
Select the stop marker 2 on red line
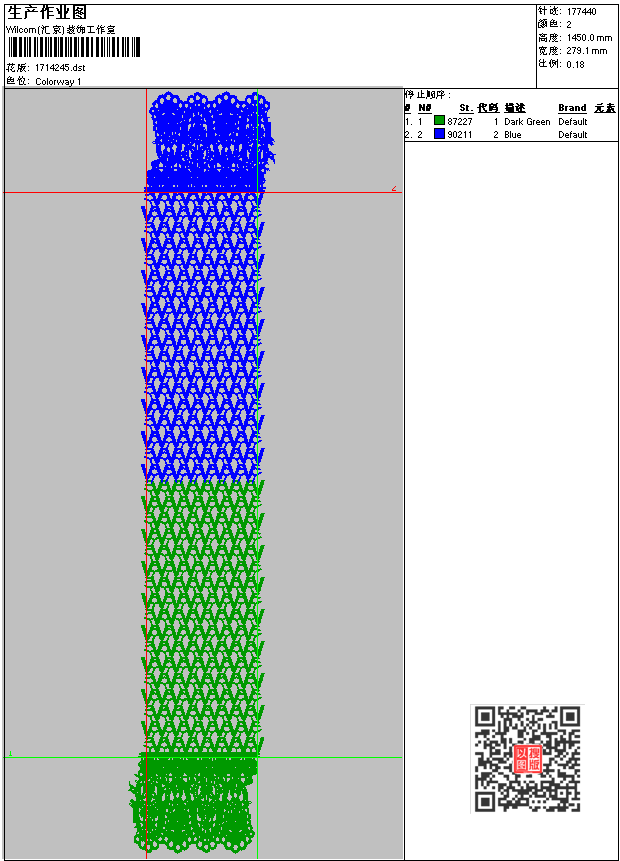point(394,188)
